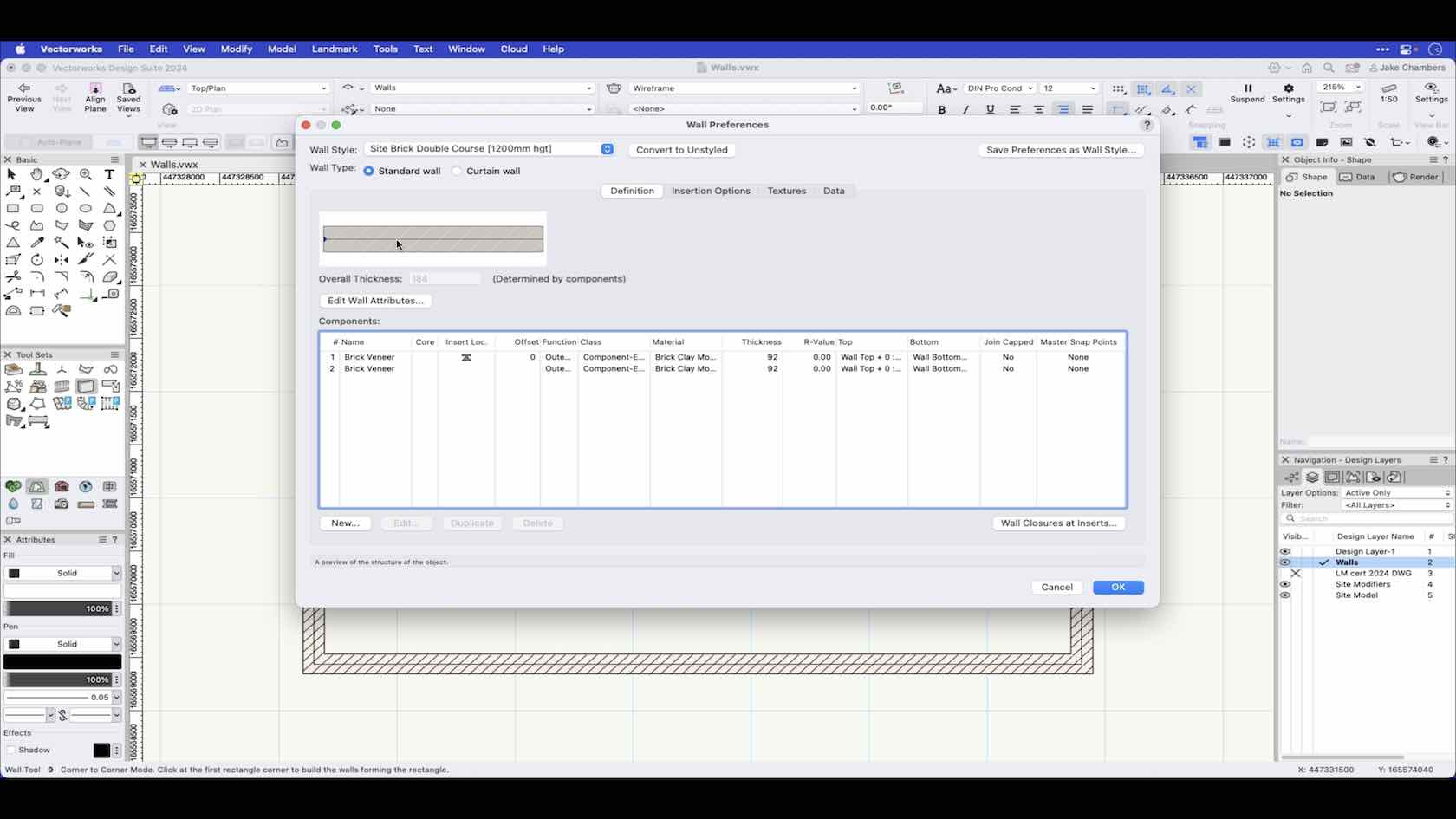The image size is (1456, 819).
Task: Click the Convert to Unstyled button
Action: pos(681,149)
